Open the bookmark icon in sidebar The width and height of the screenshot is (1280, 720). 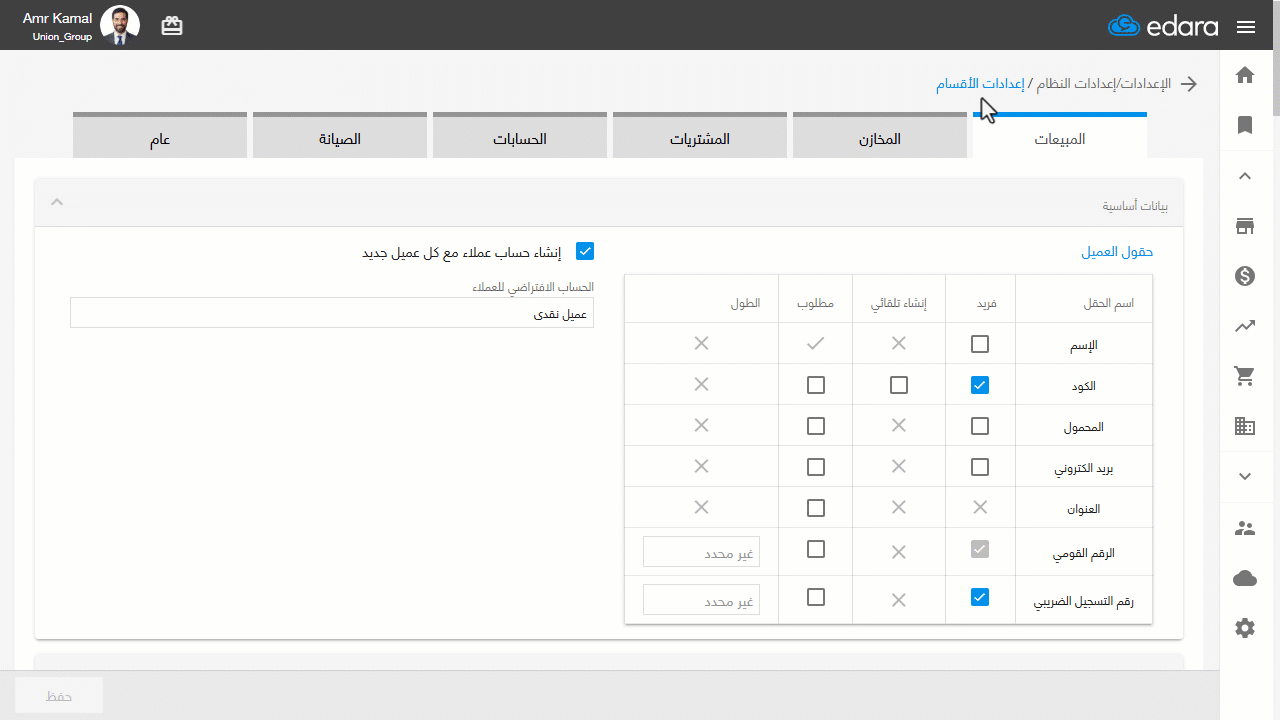pyautogui.click(x=1245, y=125)
